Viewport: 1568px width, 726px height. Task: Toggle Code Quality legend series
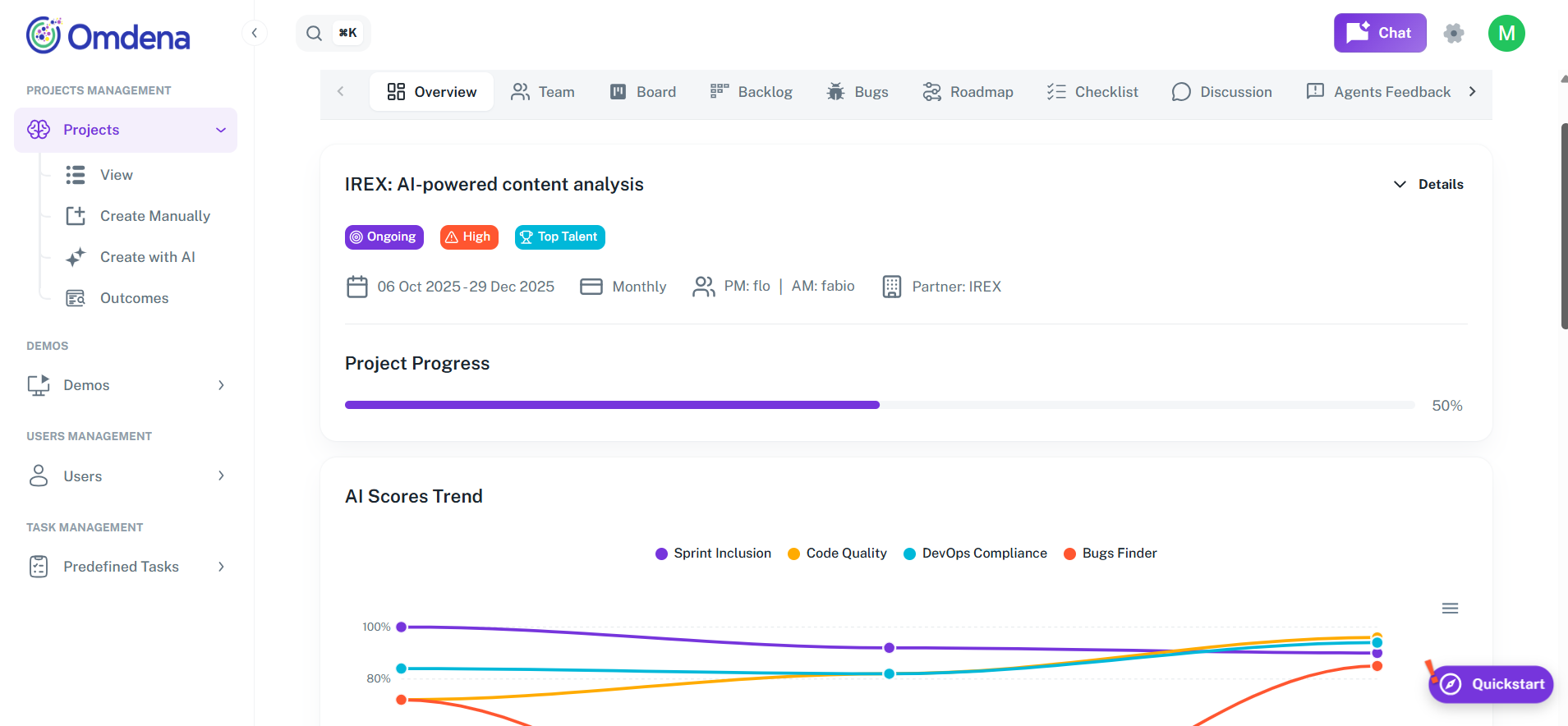[837, 554]
